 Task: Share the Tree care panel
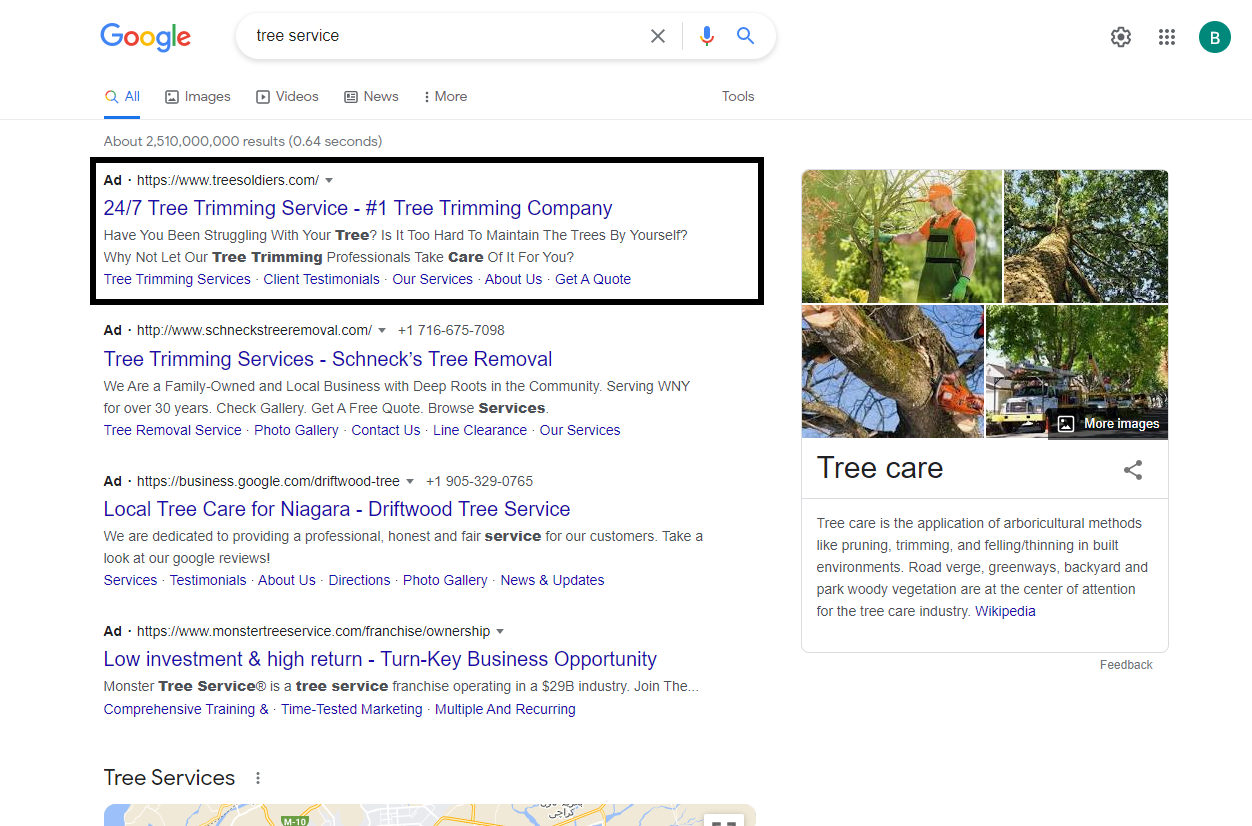point(1133,470)
